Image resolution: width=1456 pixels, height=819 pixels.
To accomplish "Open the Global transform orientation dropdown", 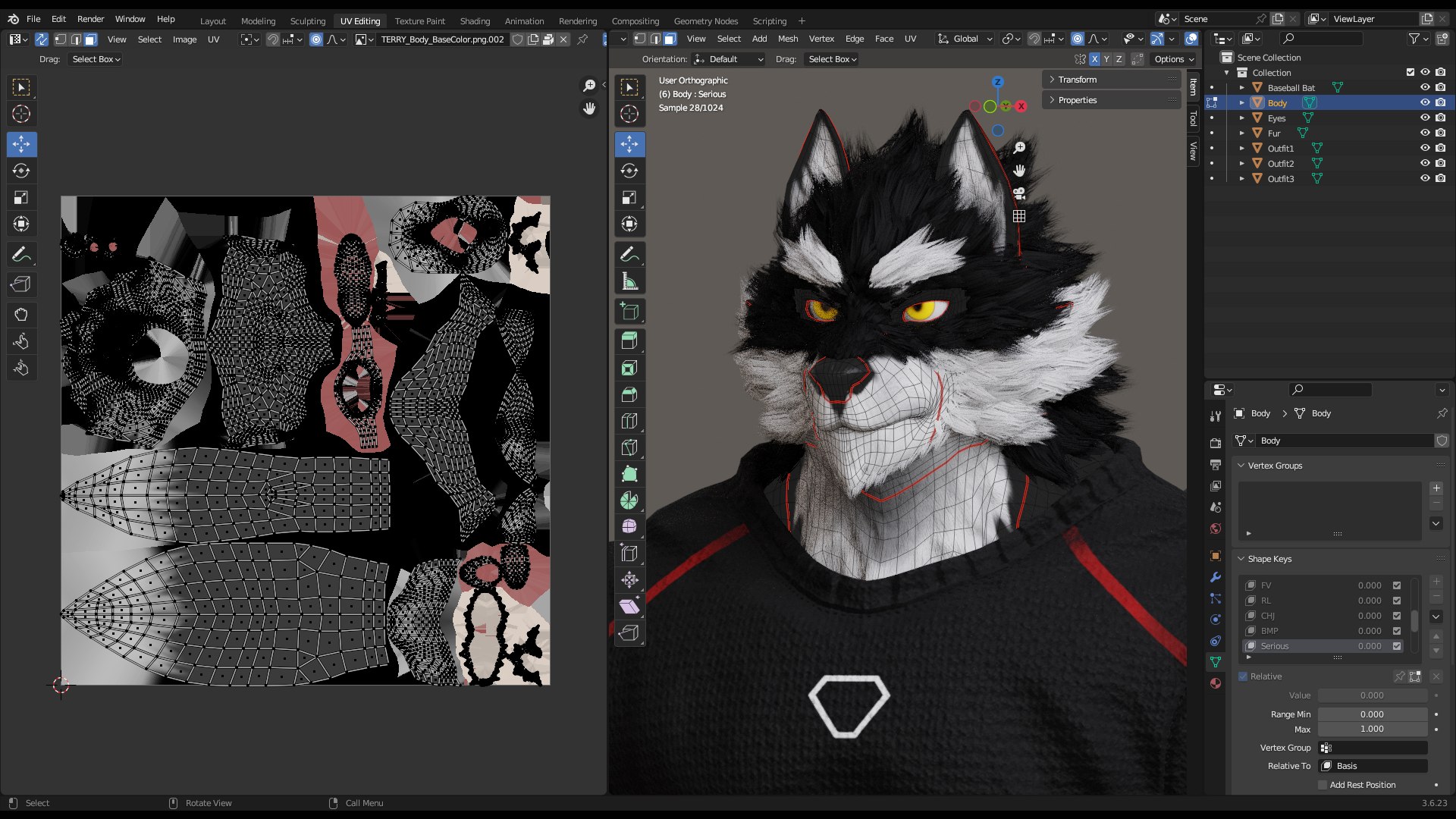I will (965, 39).
